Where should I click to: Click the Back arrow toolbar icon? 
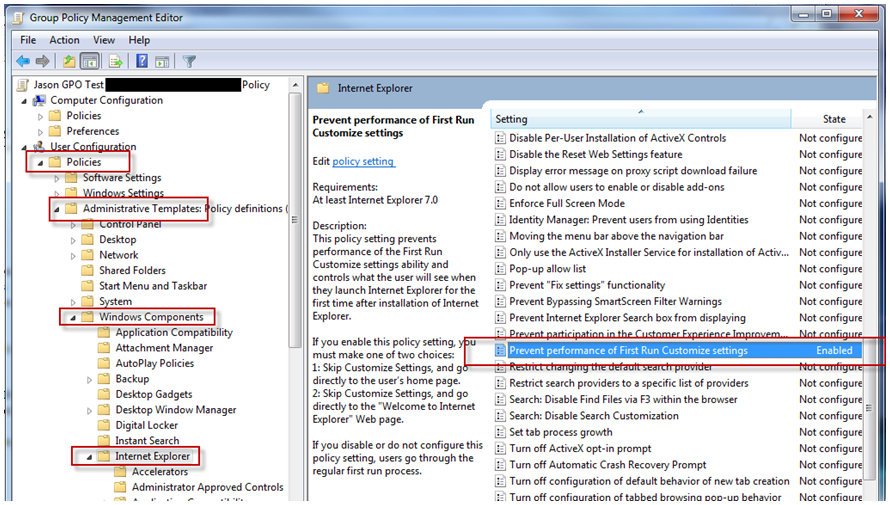click(23, 61)
